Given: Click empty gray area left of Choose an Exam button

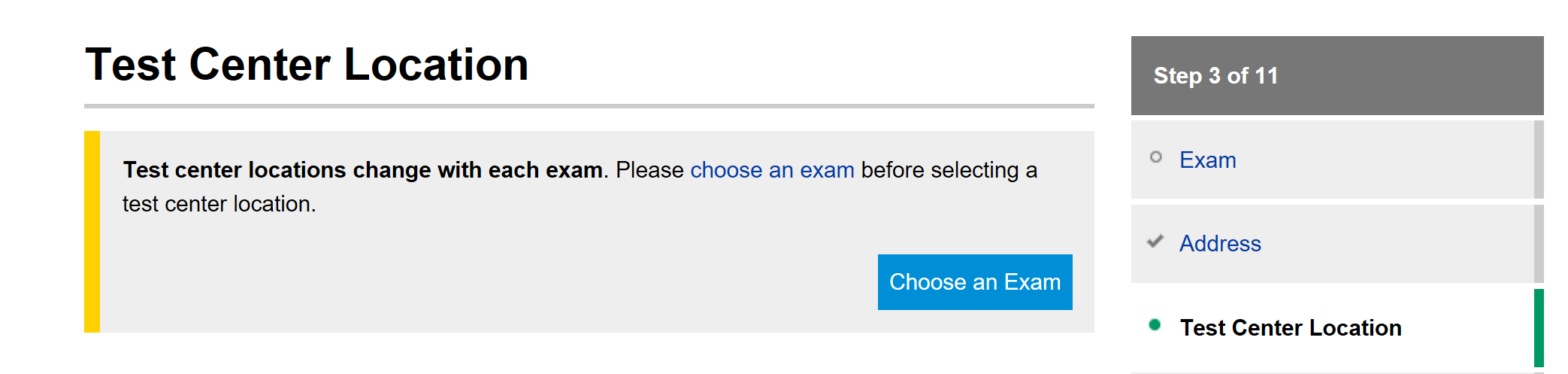Looking at the screenshot, I should coord(489,282).
